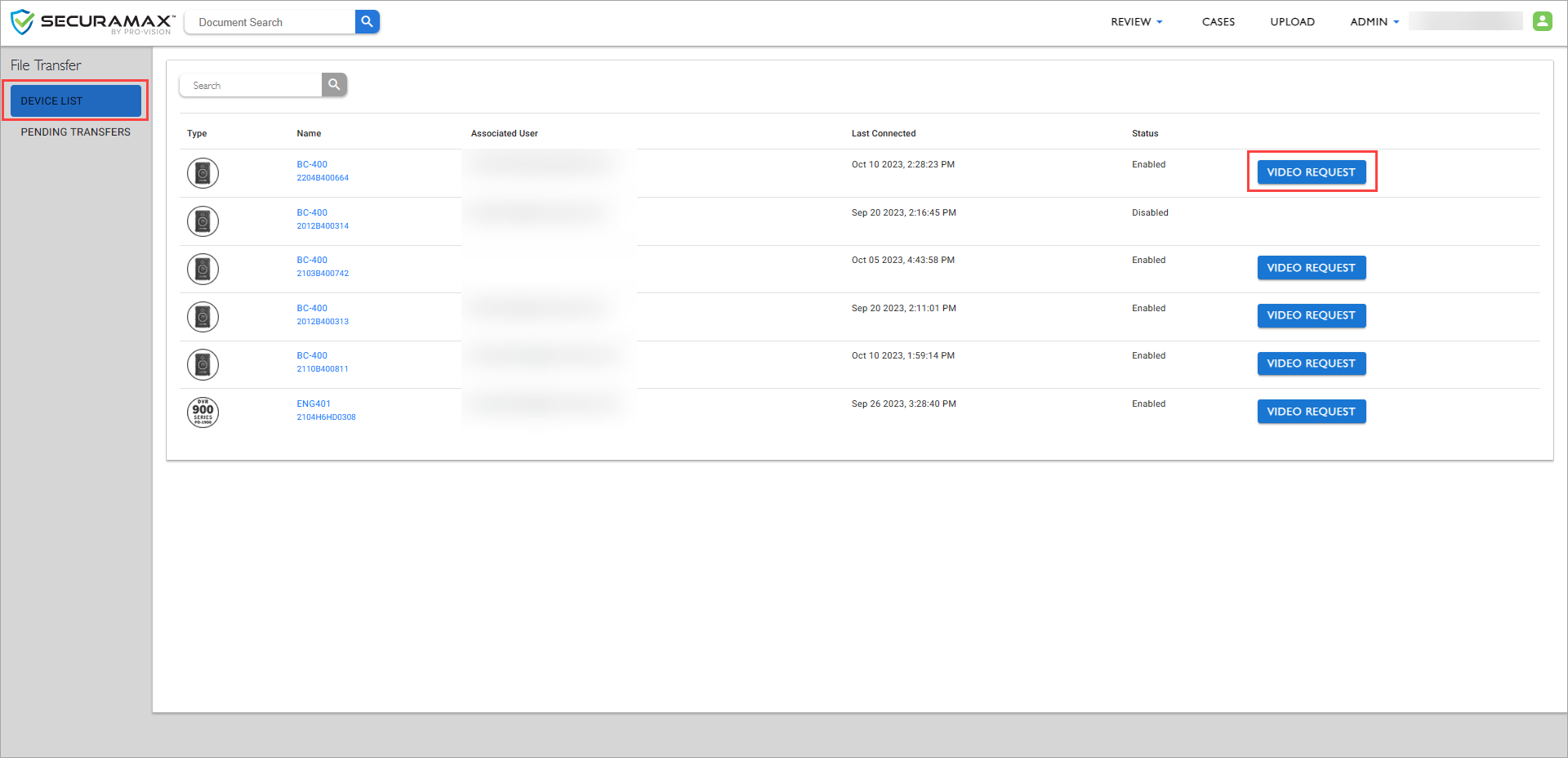
Task: Open the ENG401 device link
Action: (314, 404)
